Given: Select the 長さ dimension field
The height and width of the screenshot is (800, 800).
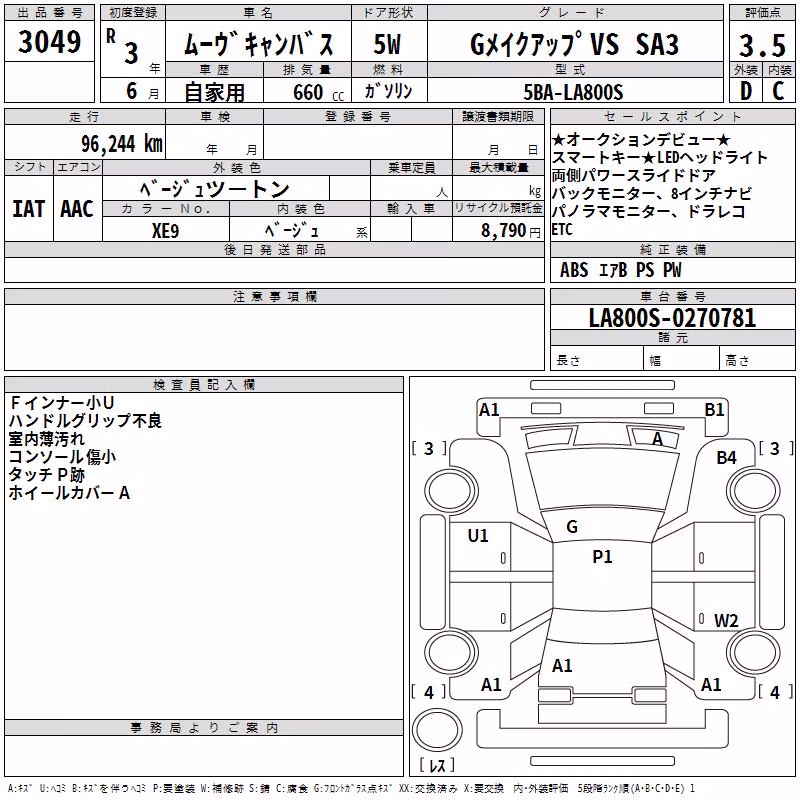Looking at the screenshot, I should [x=596, y=360].
